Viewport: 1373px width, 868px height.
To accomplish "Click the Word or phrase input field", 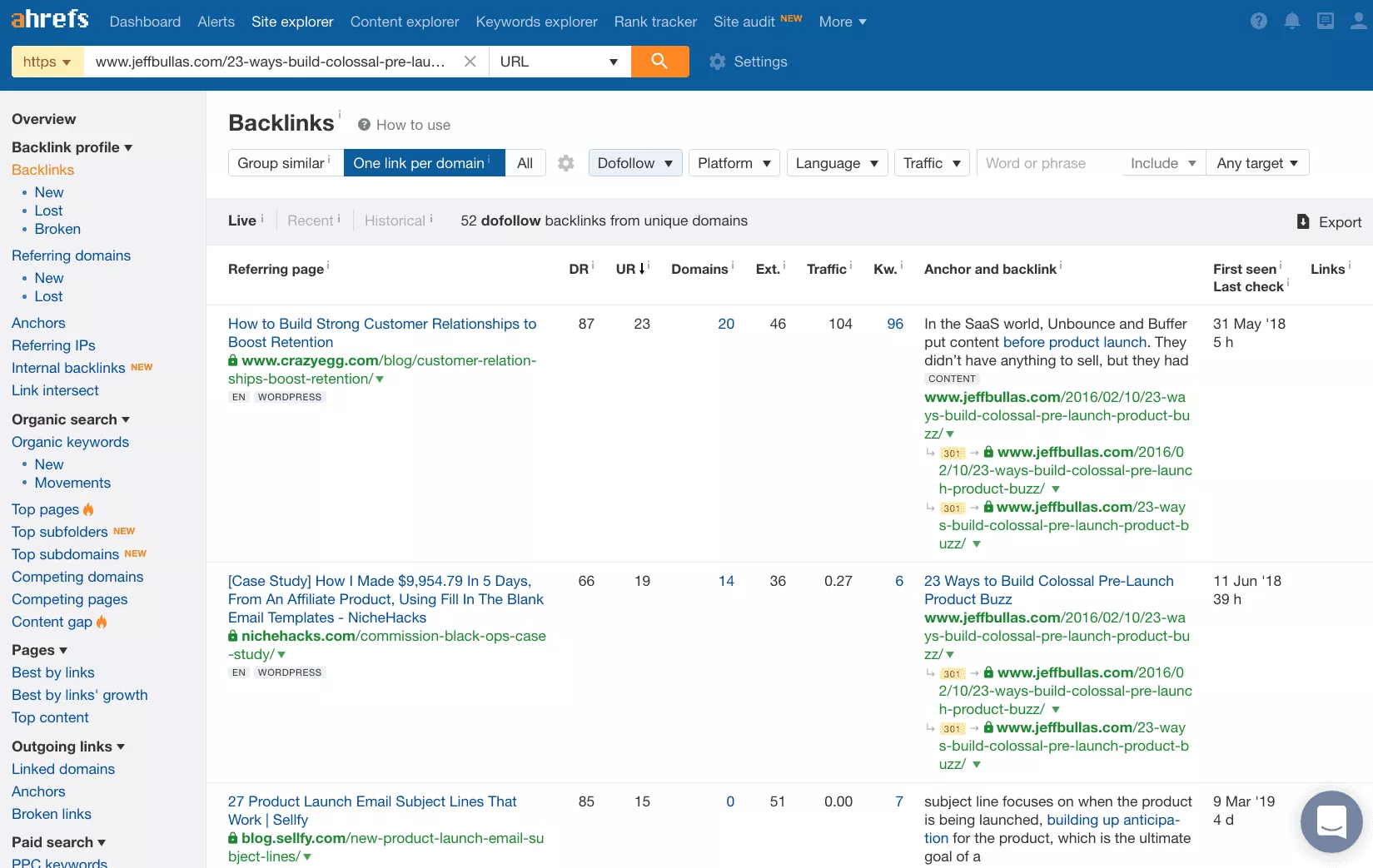I will point(1049,163).
